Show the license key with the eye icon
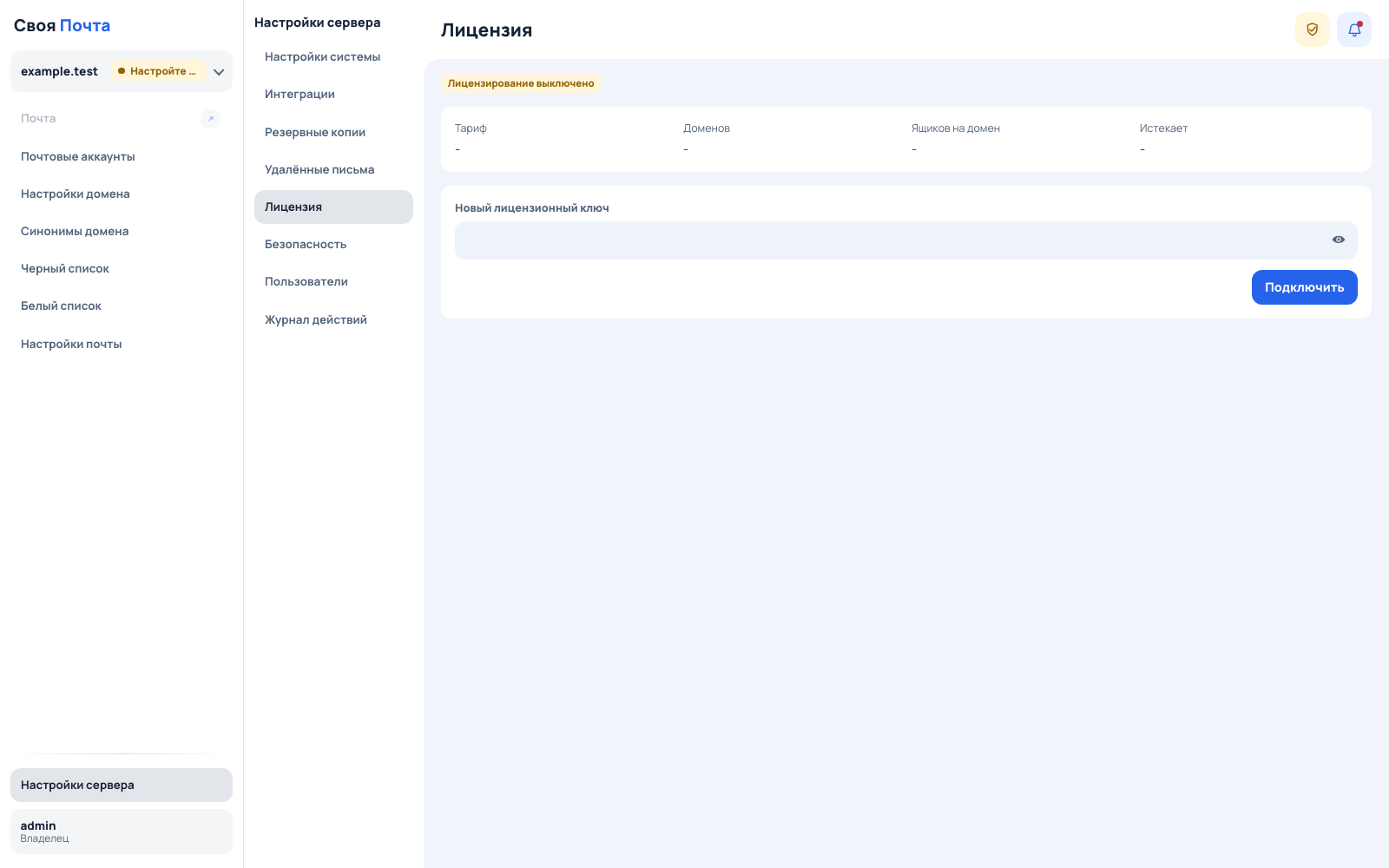The width and height of the screenshot is (1389, 868). click(1338, 240)
